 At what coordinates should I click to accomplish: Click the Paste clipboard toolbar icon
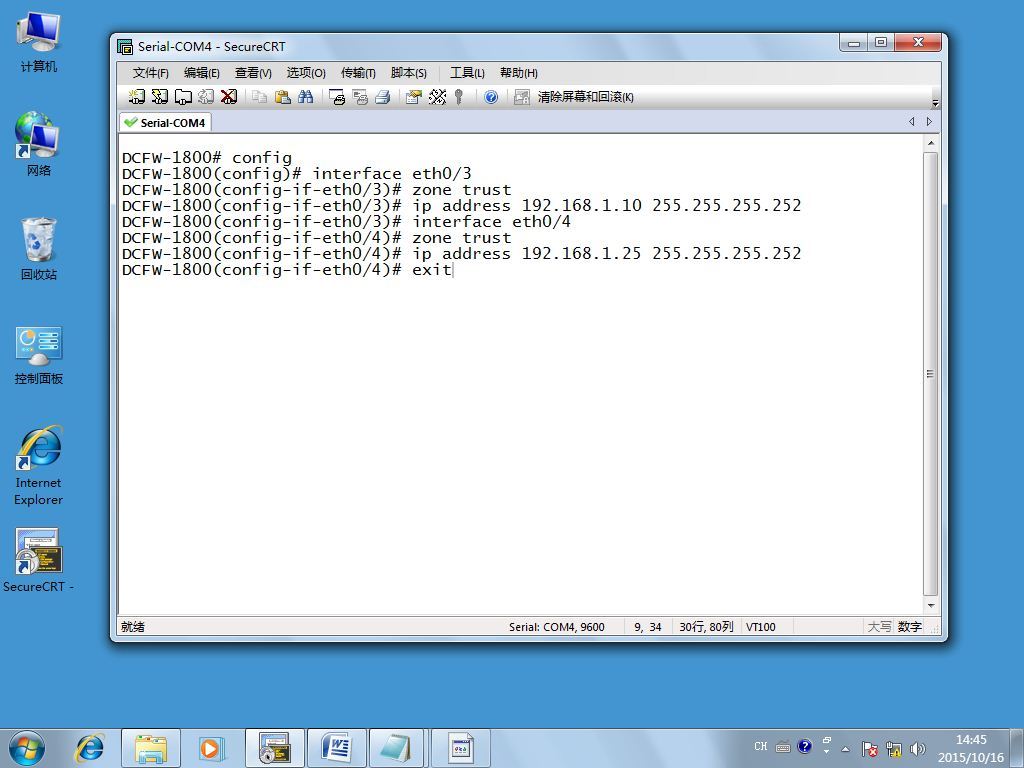point(282,97)
